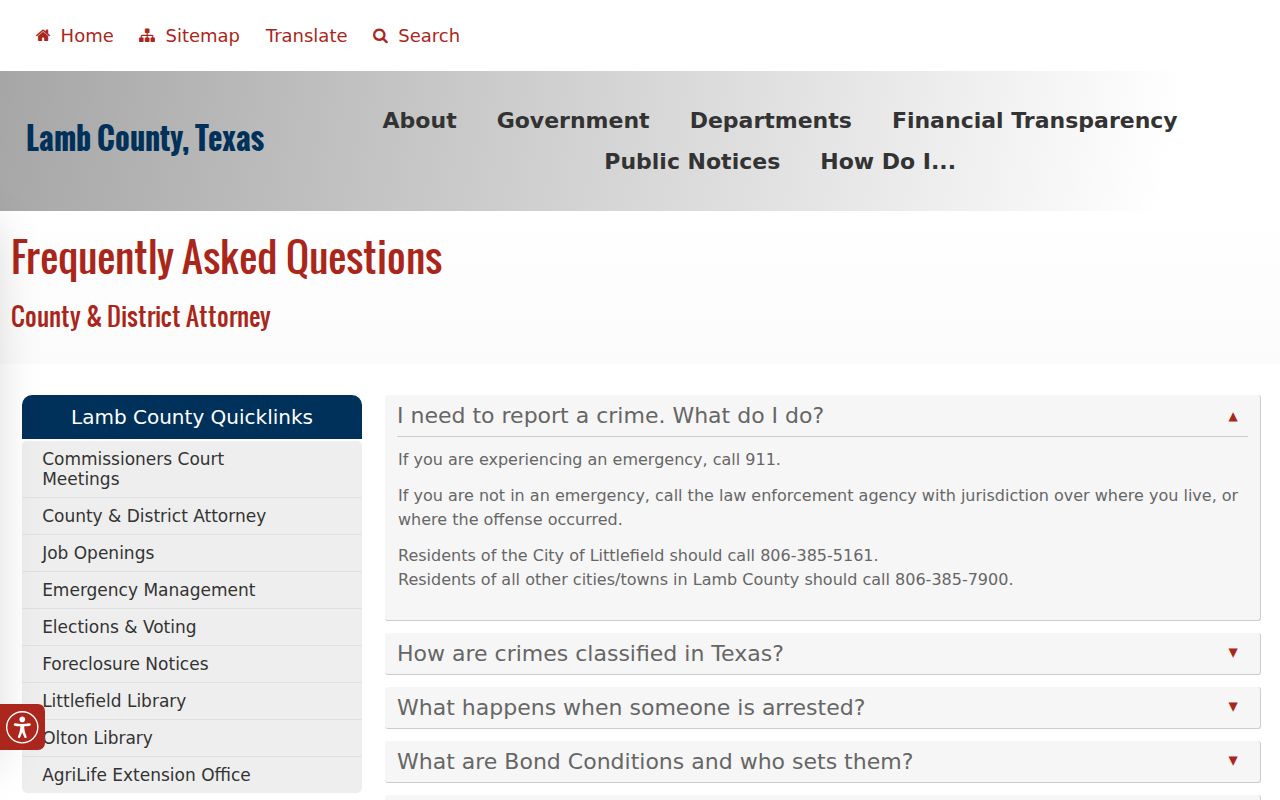Viewport: 1280px width, 800px height.
Task: Expand 'What are Bond Conditions' question
Action: point(822,762)
